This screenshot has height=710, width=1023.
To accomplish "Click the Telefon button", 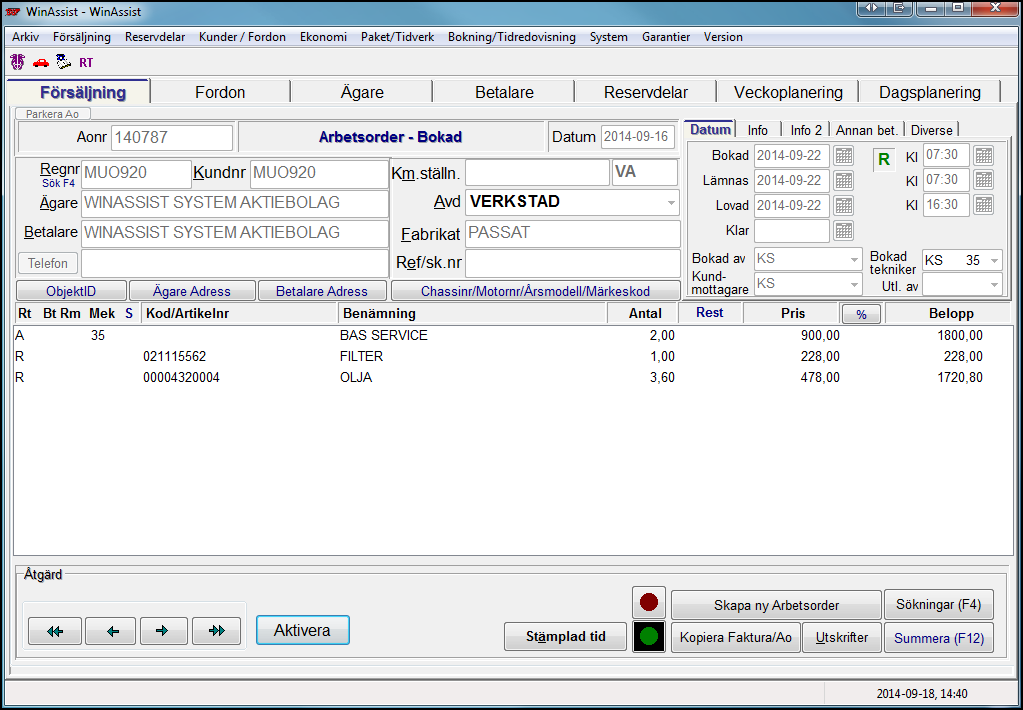I will tap(48, 264).
